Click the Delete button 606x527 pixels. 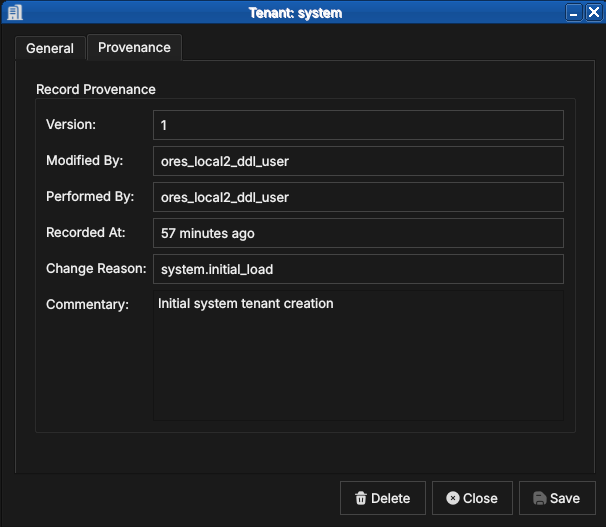(x=383, y=498)
